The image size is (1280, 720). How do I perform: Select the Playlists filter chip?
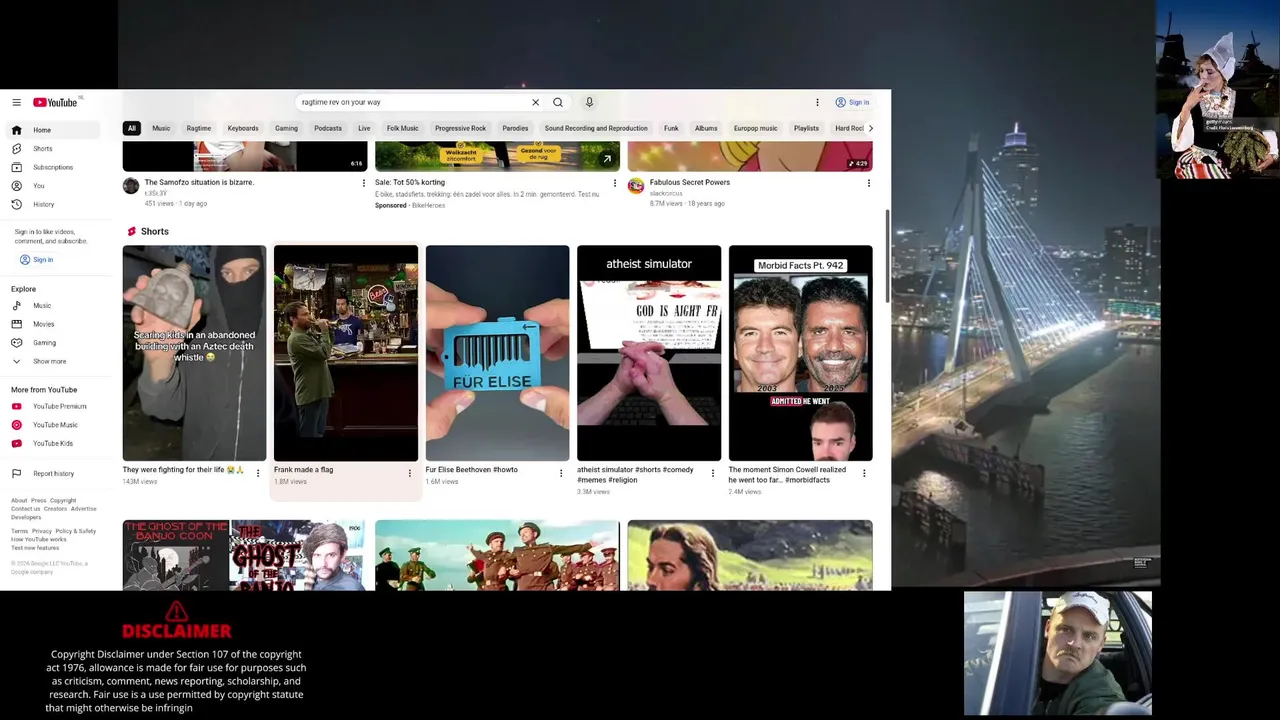coord(806,128)
